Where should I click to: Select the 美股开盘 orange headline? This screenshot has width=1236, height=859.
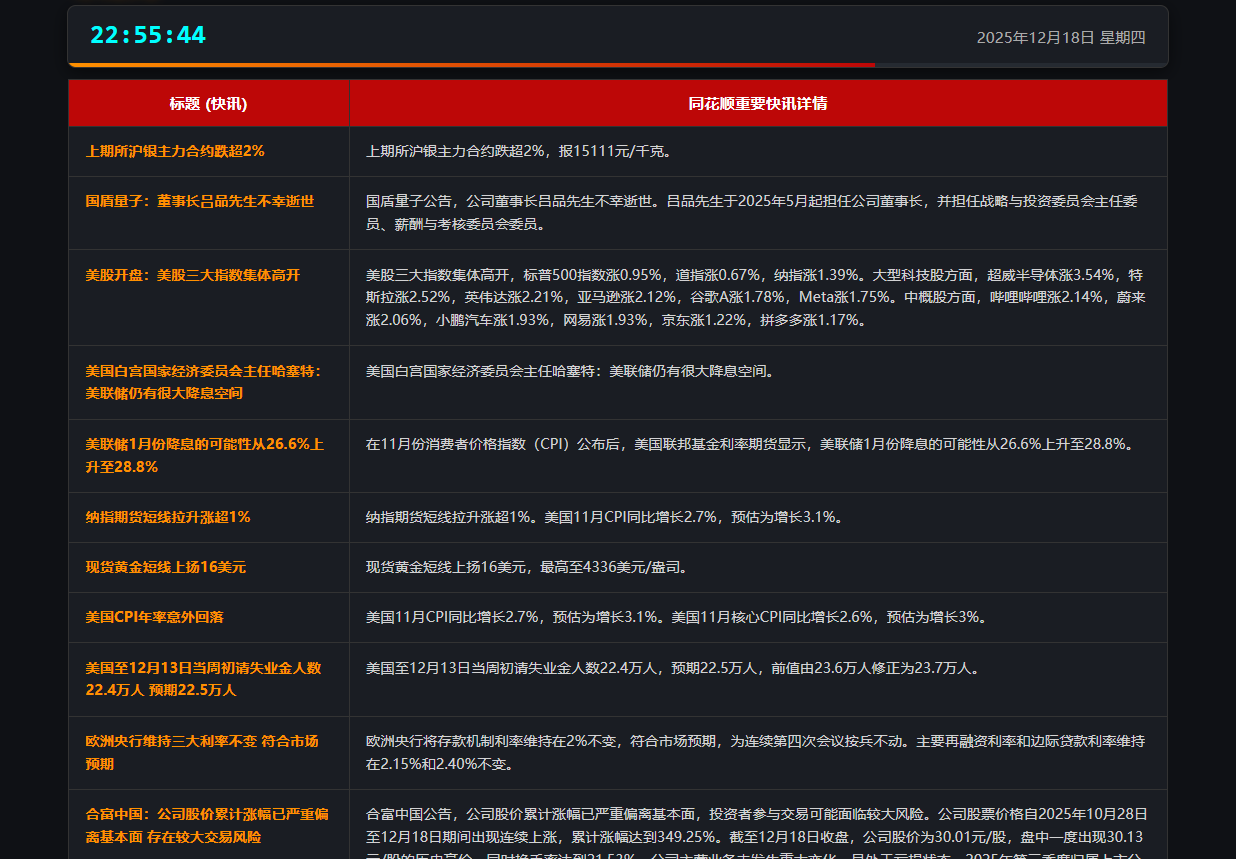pyautogui.click(x=192, y=275)
